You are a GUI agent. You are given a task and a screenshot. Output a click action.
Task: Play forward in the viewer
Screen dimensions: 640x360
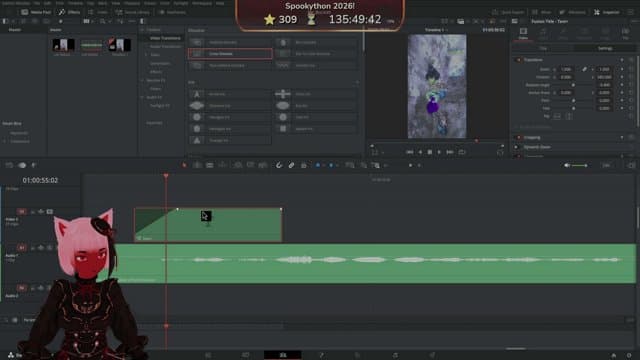[439, 152]
